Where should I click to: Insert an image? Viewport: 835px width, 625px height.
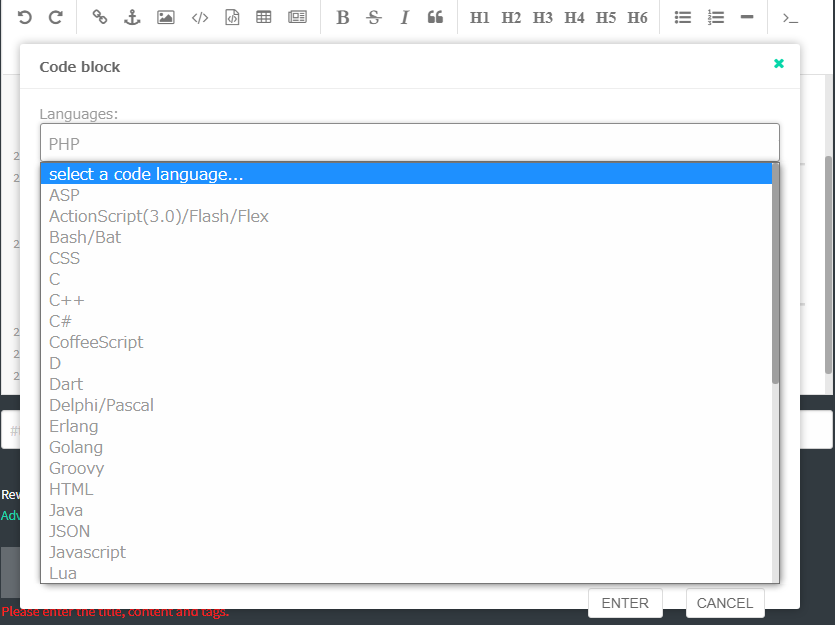click(x=166, y=18)
